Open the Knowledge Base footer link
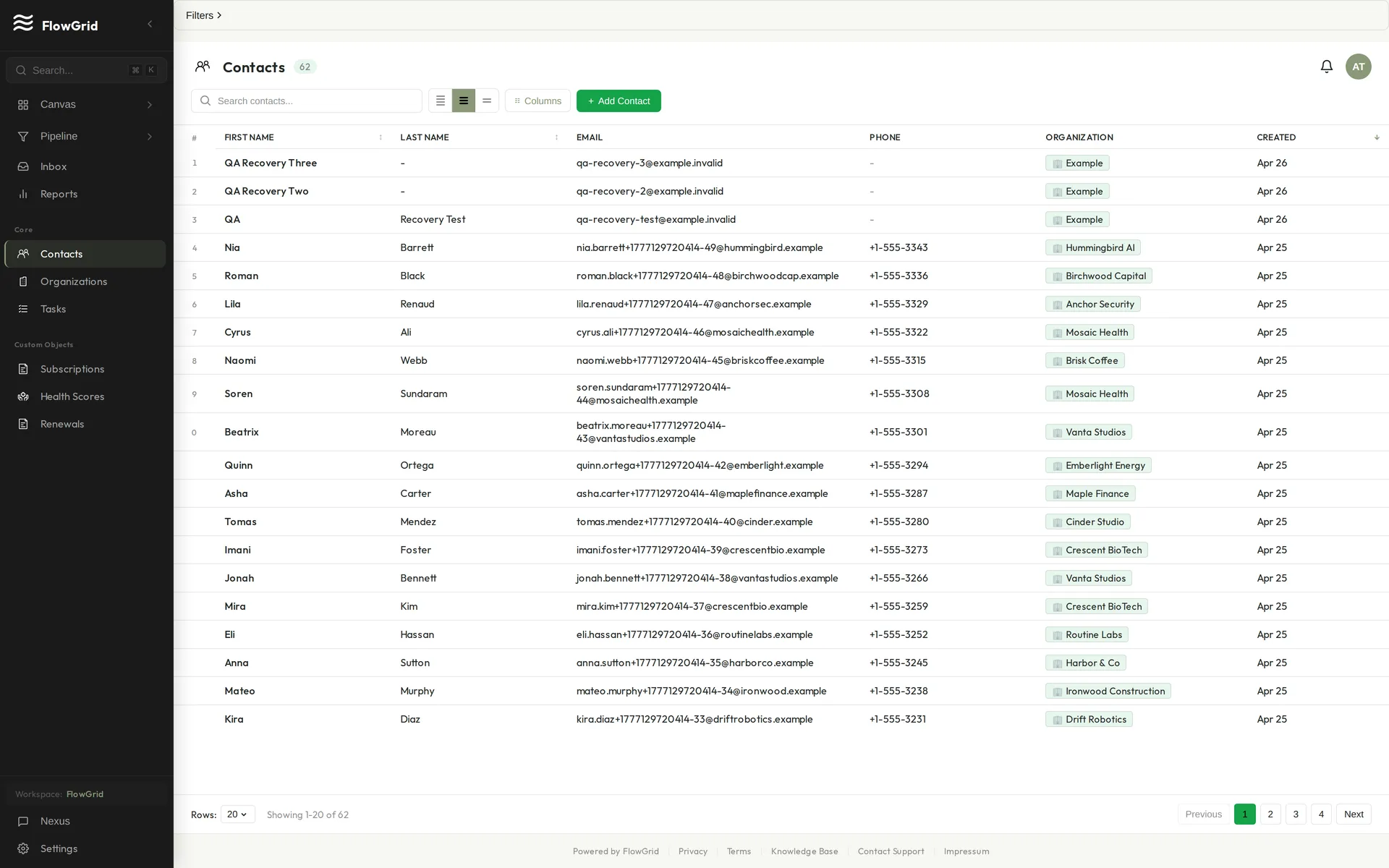The height and width of the screenshot is (868, 1389). [x=804, y=851]
